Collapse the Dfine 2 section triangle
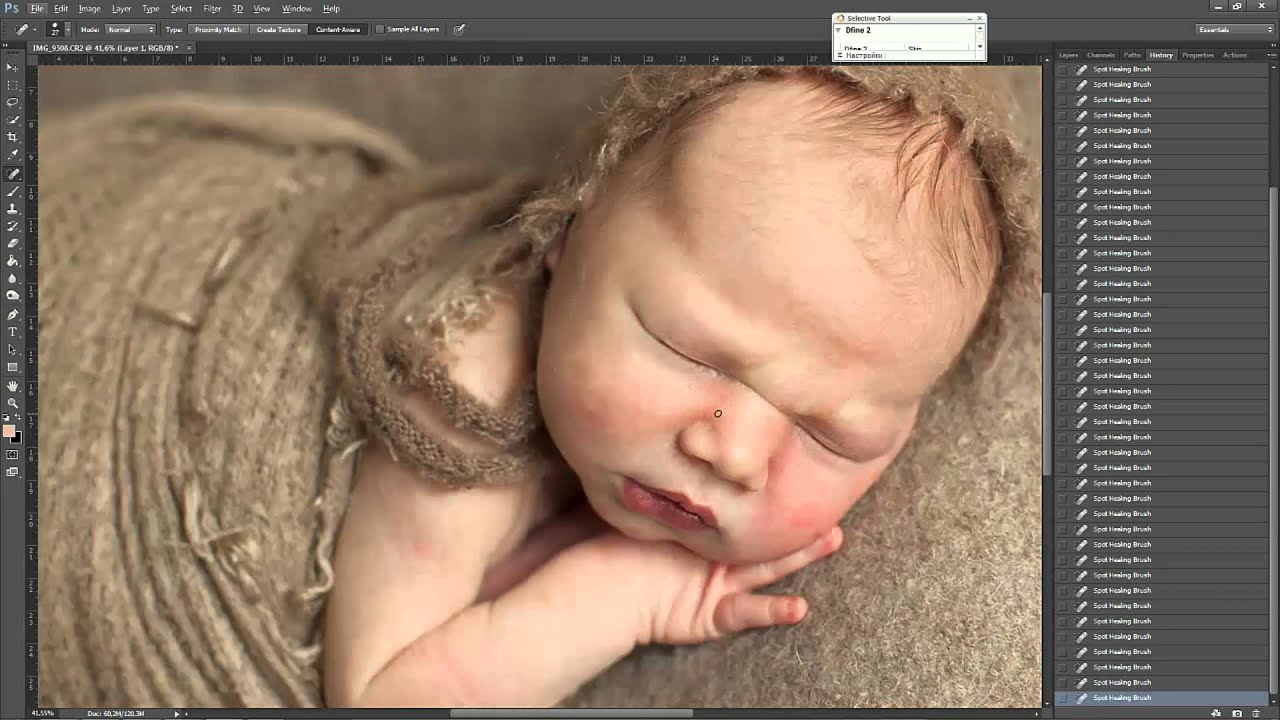The width and height of the screenshot is (1280, 720). tap(839, 30)
